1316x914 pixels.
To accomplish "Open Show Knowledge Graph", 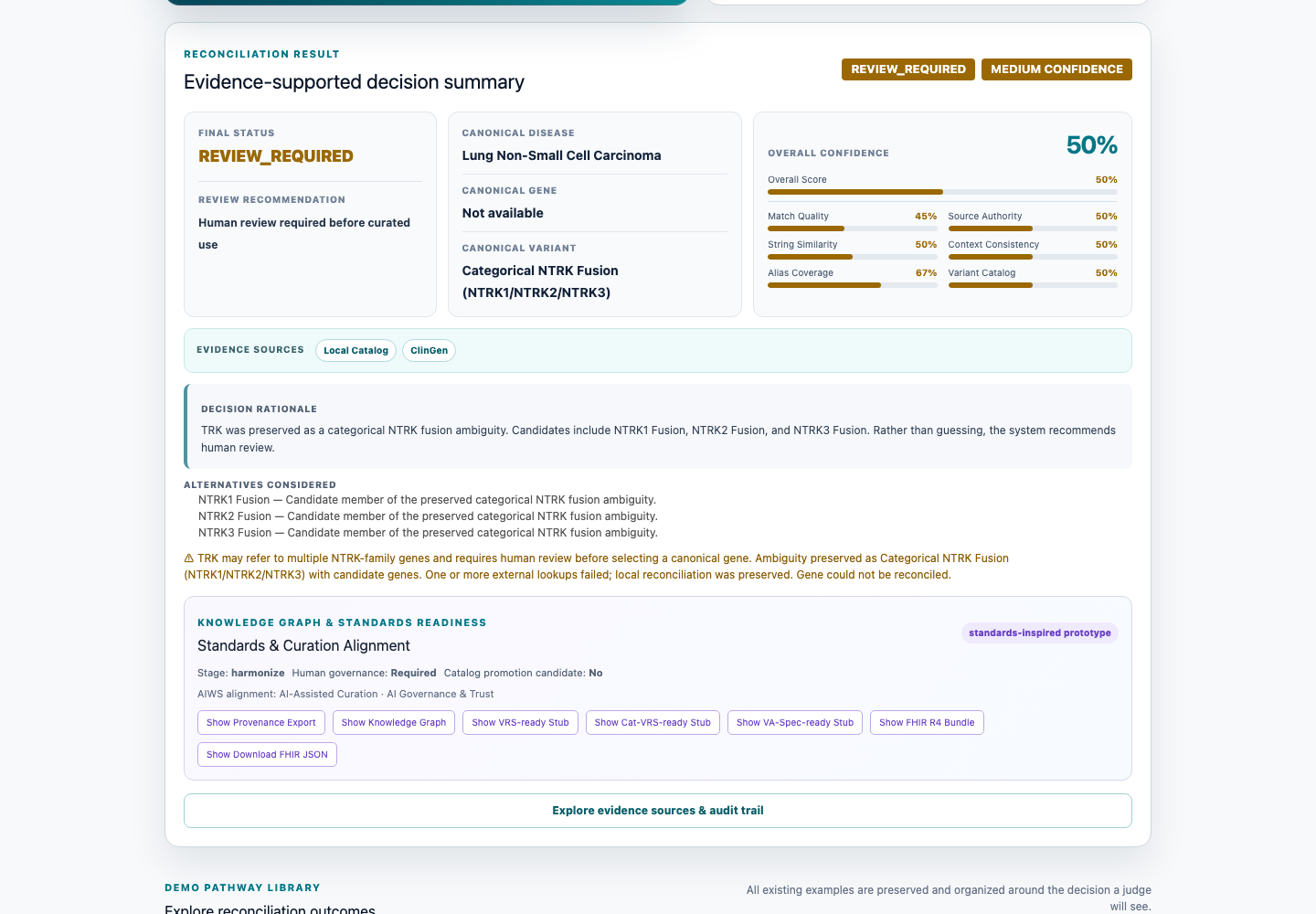I will coord(394,722).
